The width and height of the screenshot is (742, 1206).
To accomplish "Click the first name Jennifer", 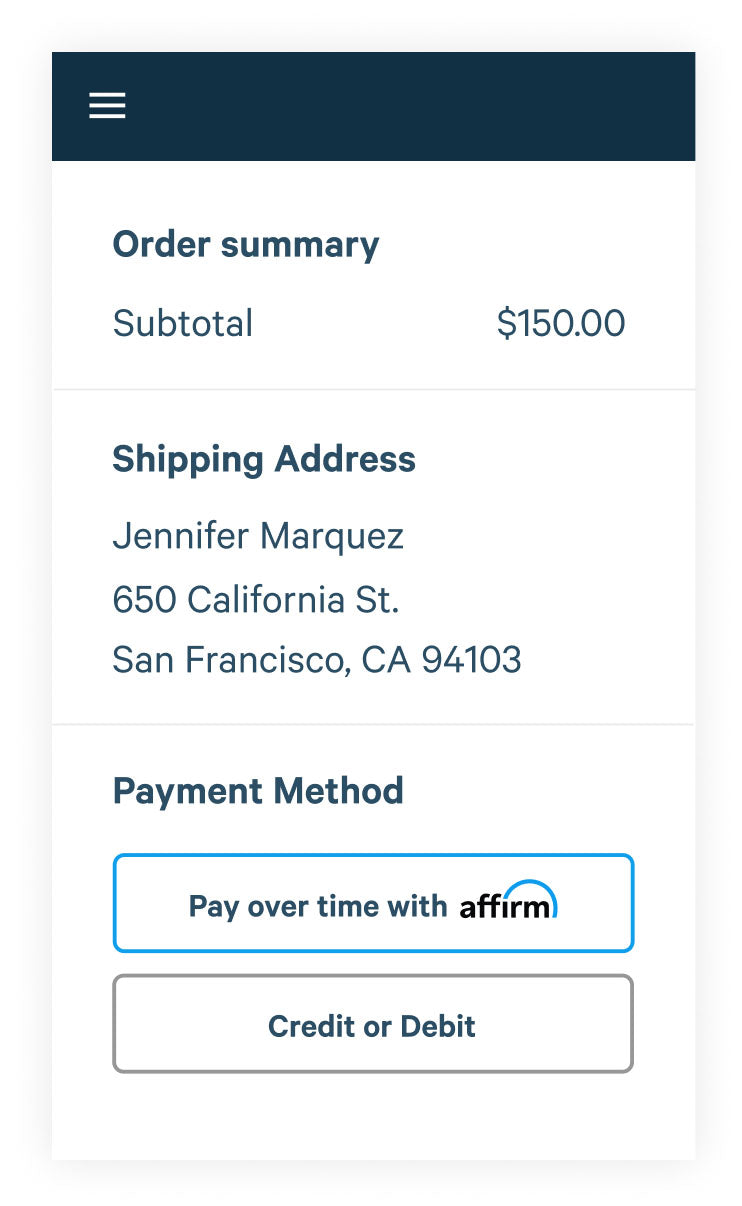I will click(x=180, y=536).
